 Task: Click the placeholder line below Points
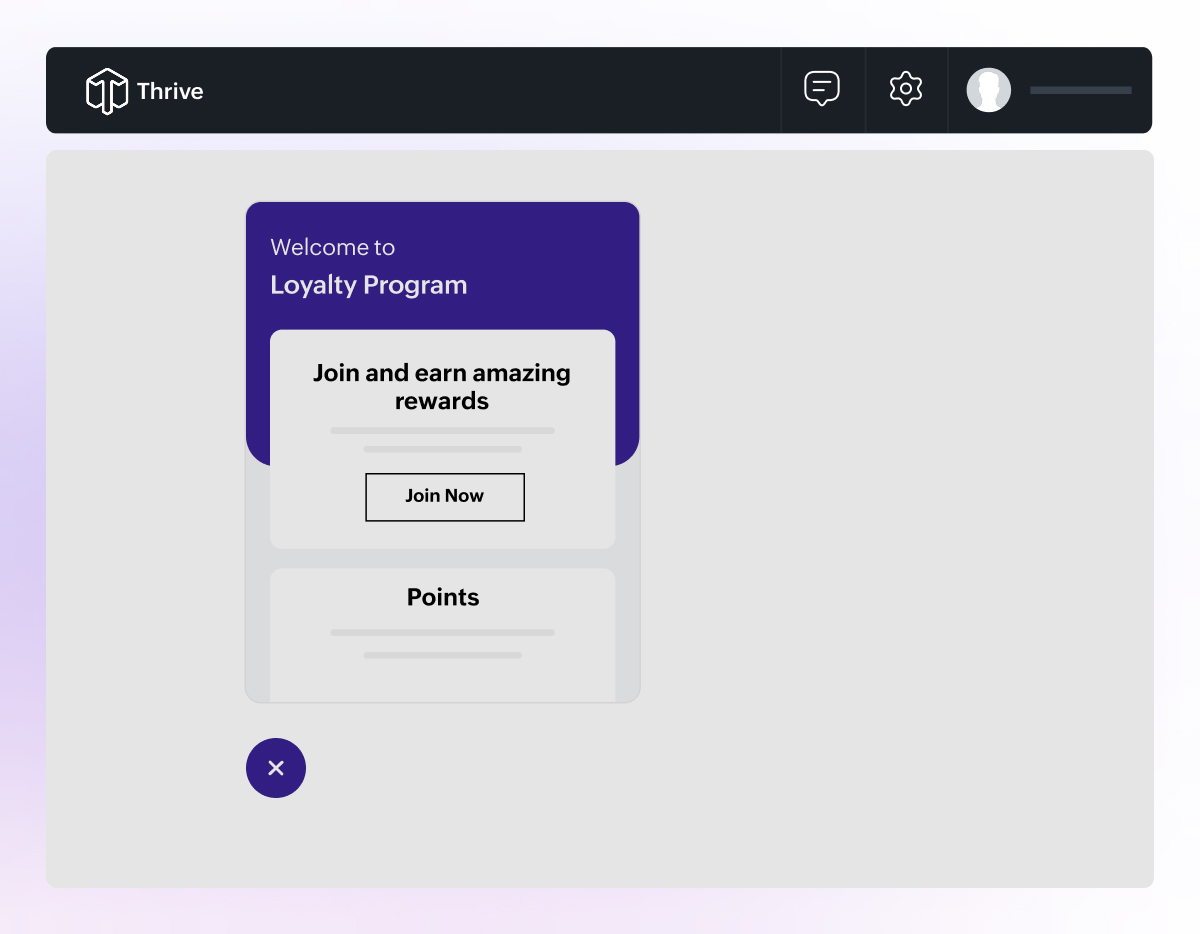tap(442, 633)
